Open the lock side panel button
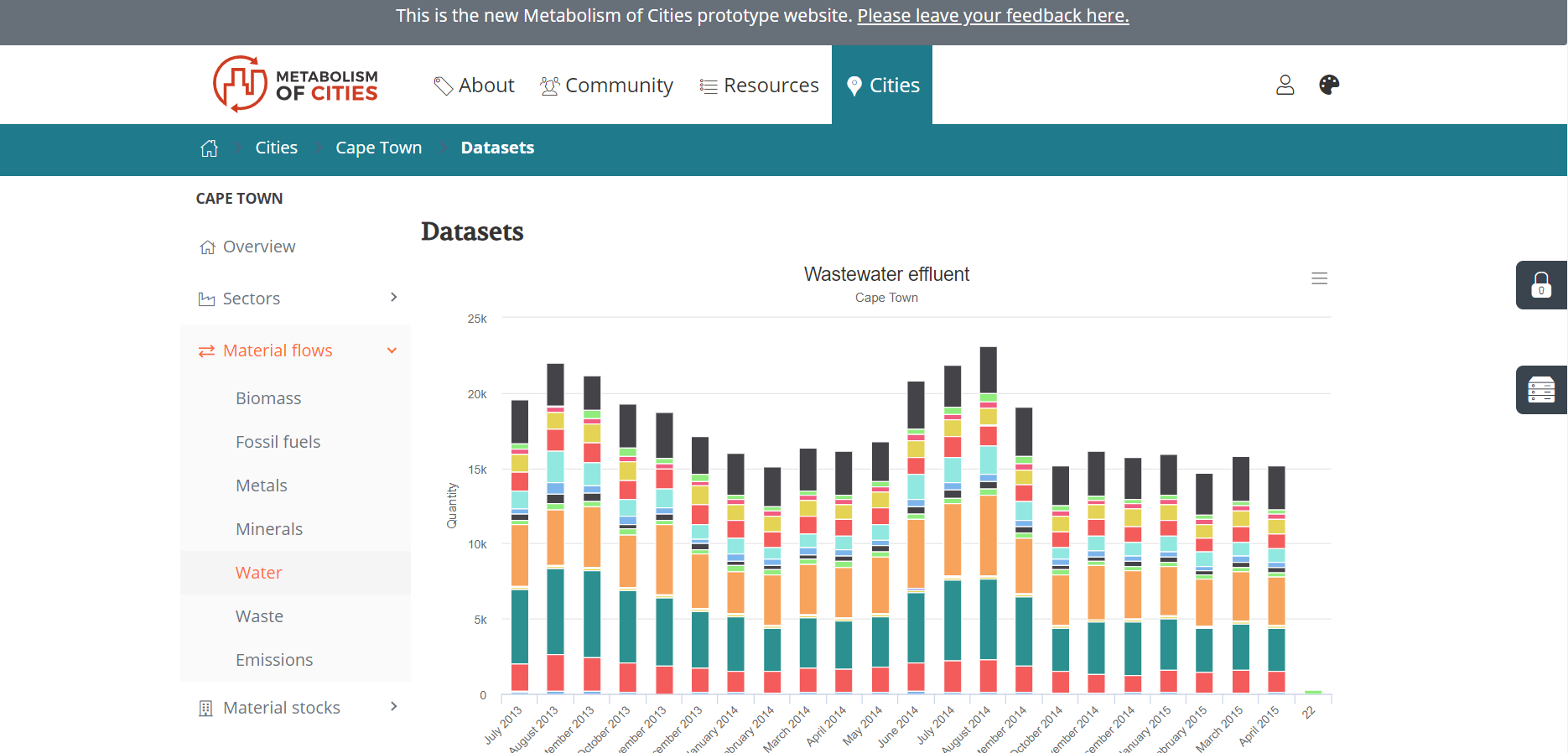This screenshot has width=1568, height=753. [x=1541, y=285]
